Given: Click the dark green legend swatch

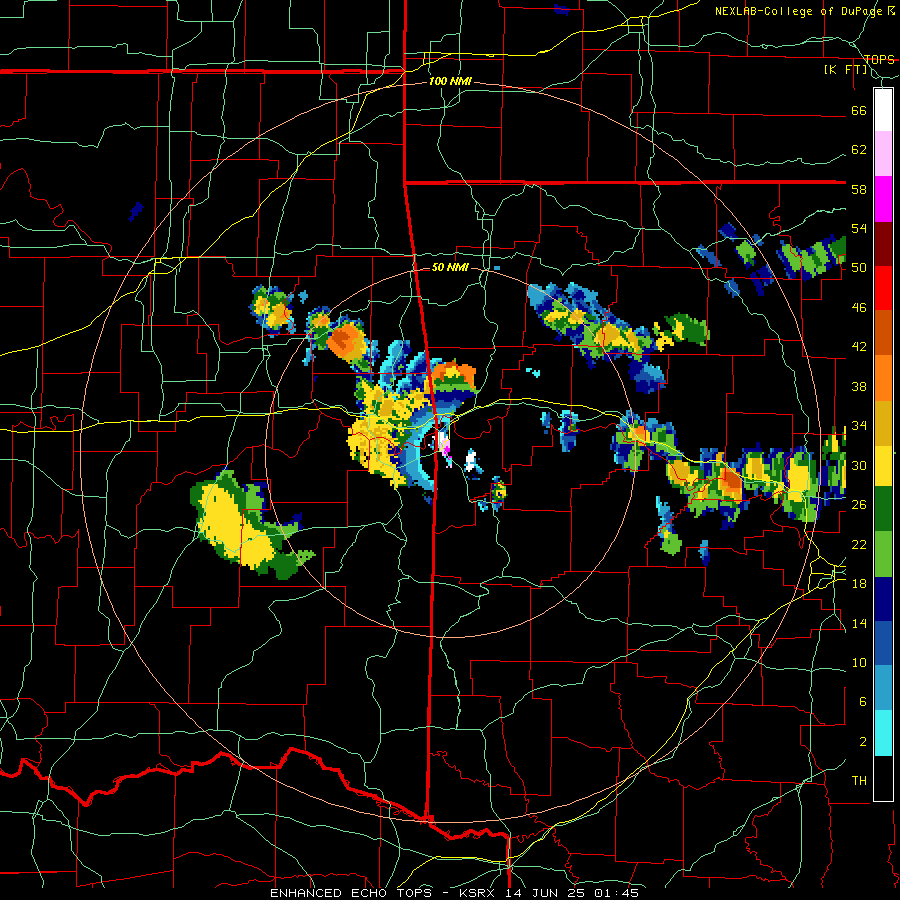Looking at the screenshot, I should [x=883, y=509].
